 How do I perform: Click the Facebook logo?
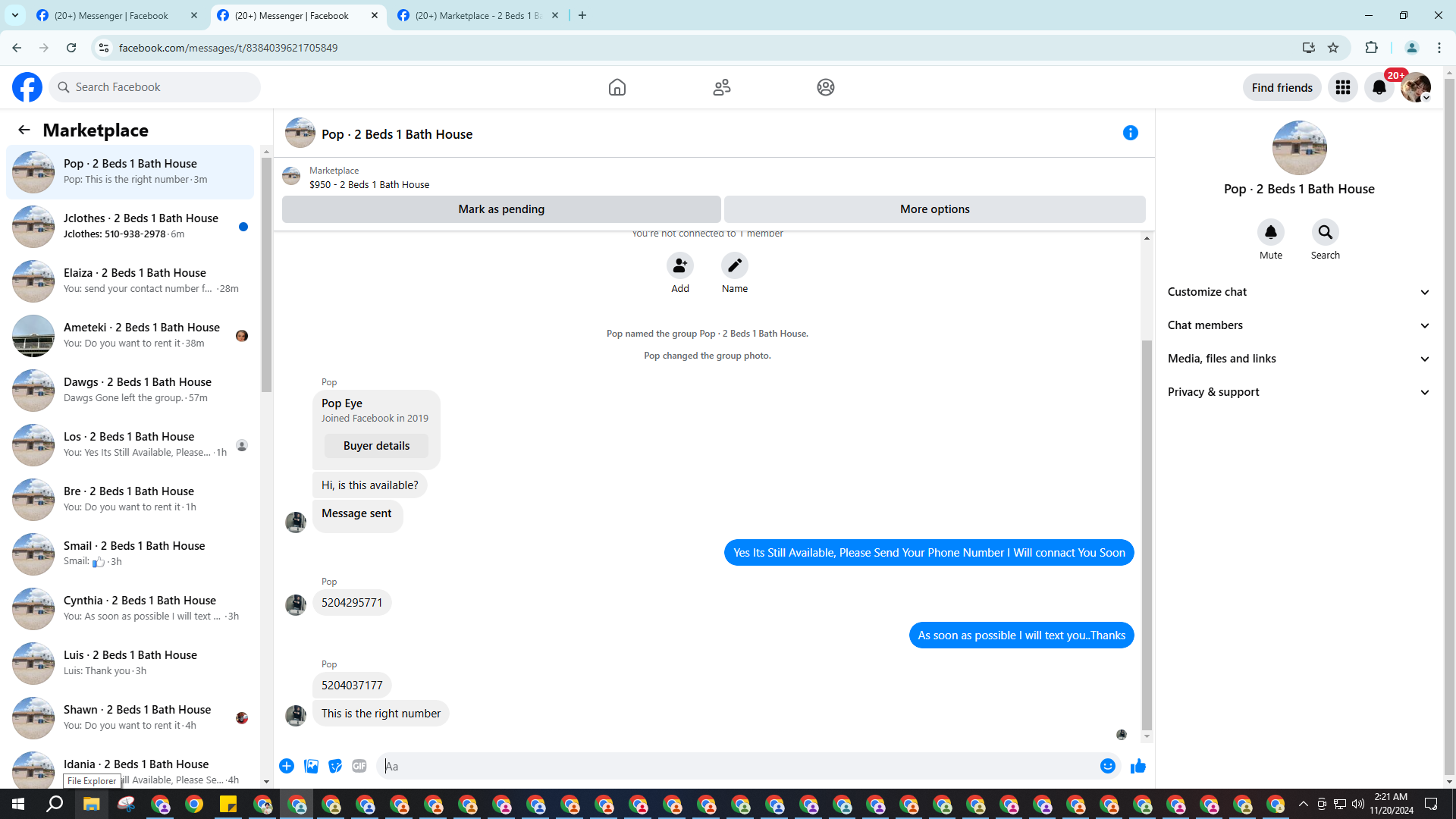(27, 87)
